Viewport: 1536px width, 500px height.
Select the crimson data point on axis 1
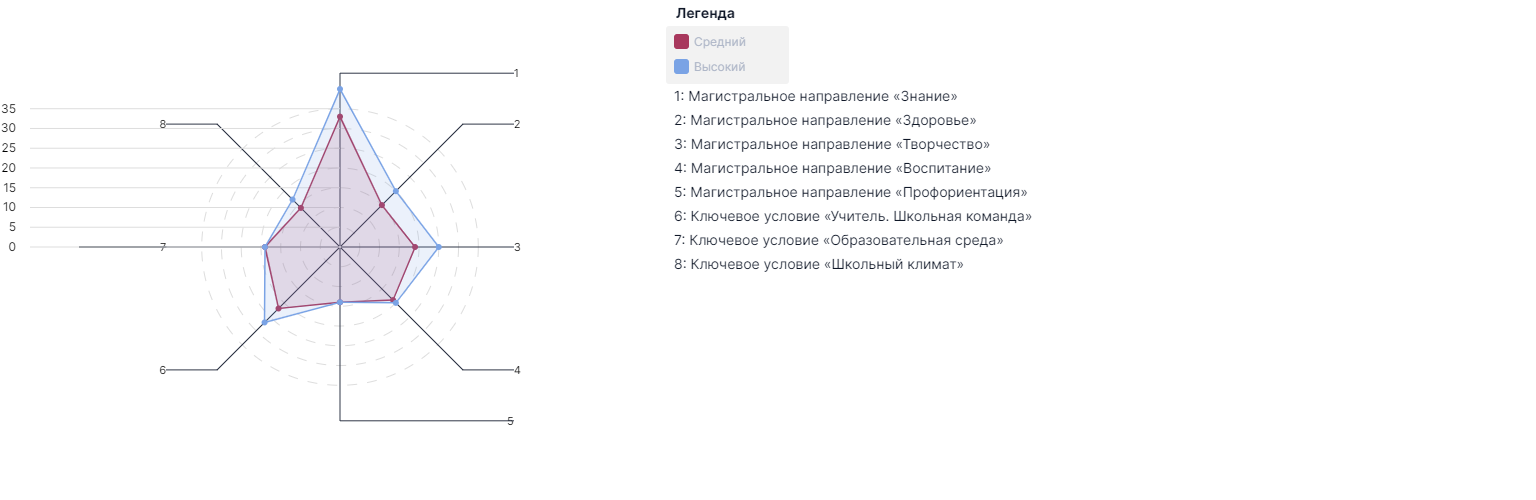point(340,117)
